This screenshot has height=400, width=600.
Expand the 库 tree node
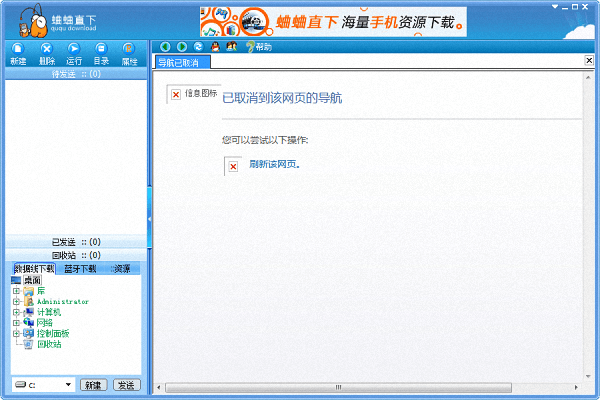click(16, 291)
